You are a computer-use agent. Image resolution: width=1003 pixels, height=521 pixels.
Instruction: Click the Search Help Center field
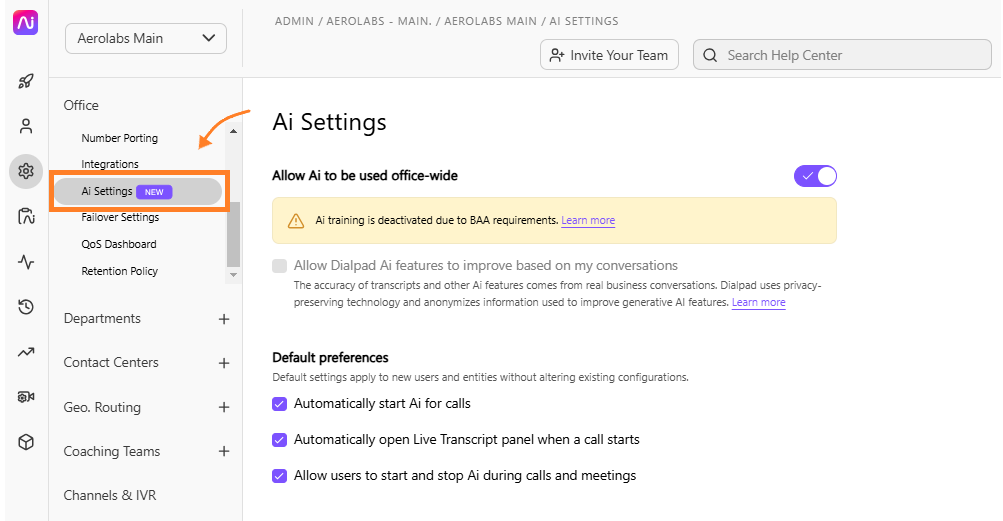[x=842, y=56]
